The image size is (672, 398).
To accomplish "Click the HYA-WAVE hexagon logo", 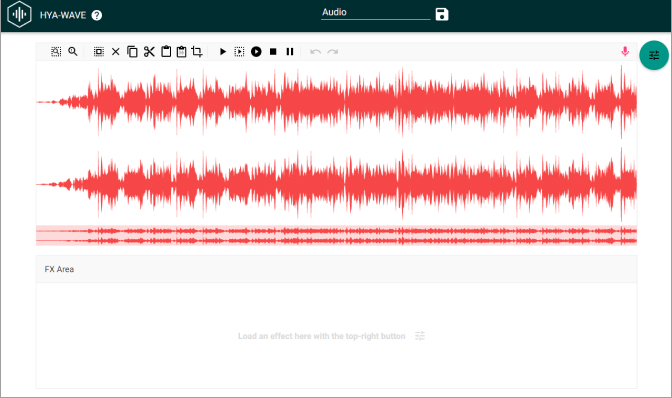I will (19, 15).
